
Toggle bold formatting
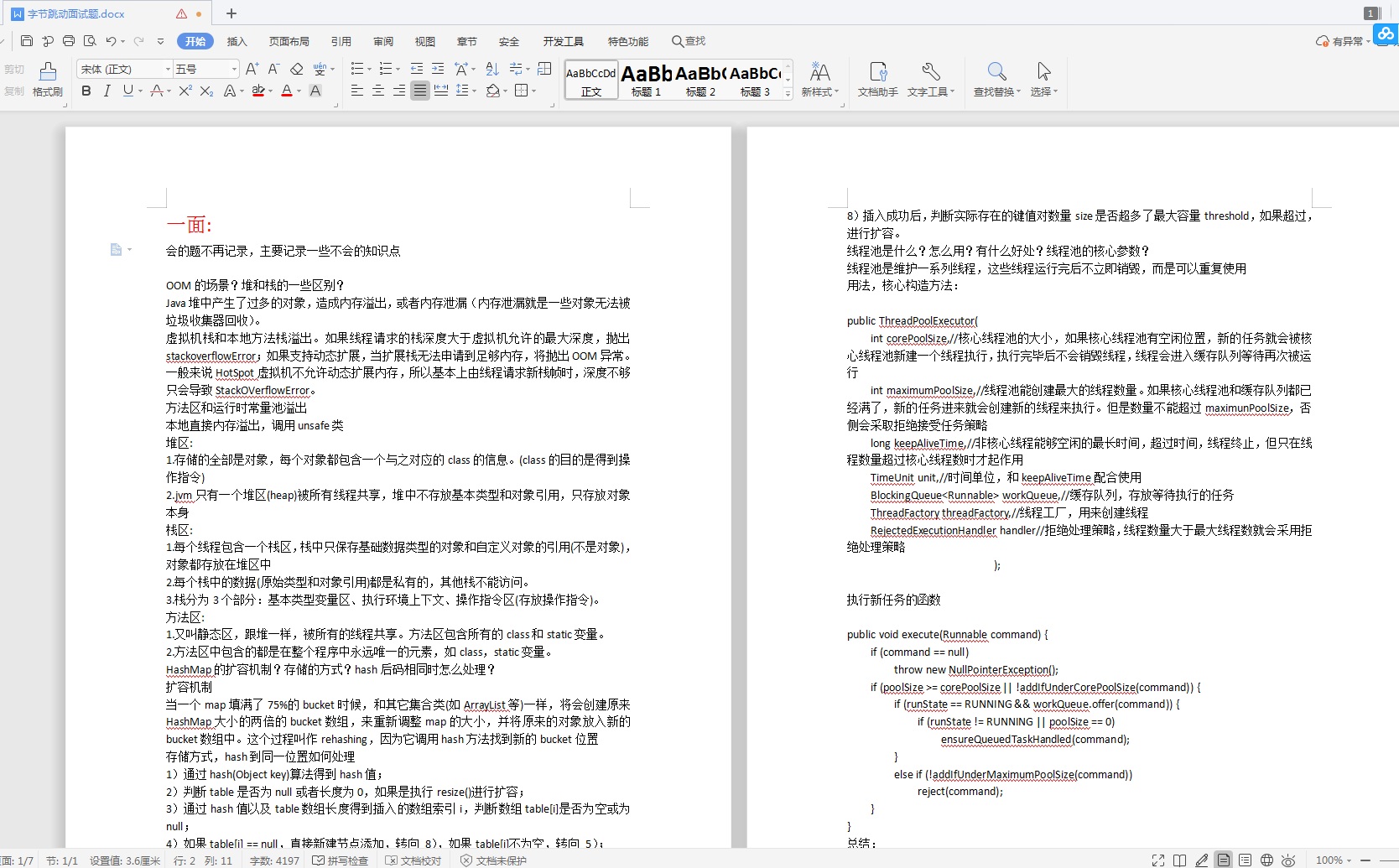86,91
